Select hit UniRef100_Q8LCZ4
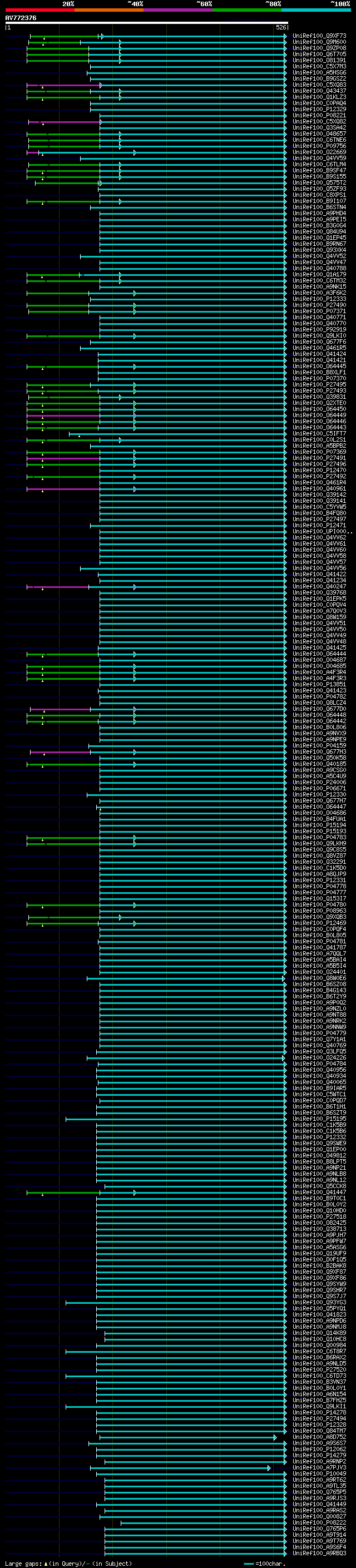Viewport: 356px width, 1568px height. point(319,703)
